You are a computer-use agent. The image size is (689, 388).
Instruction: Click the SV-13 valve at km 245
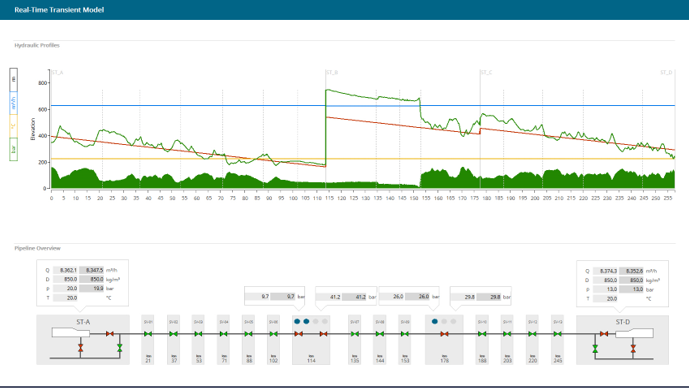(x=557, y=334)
